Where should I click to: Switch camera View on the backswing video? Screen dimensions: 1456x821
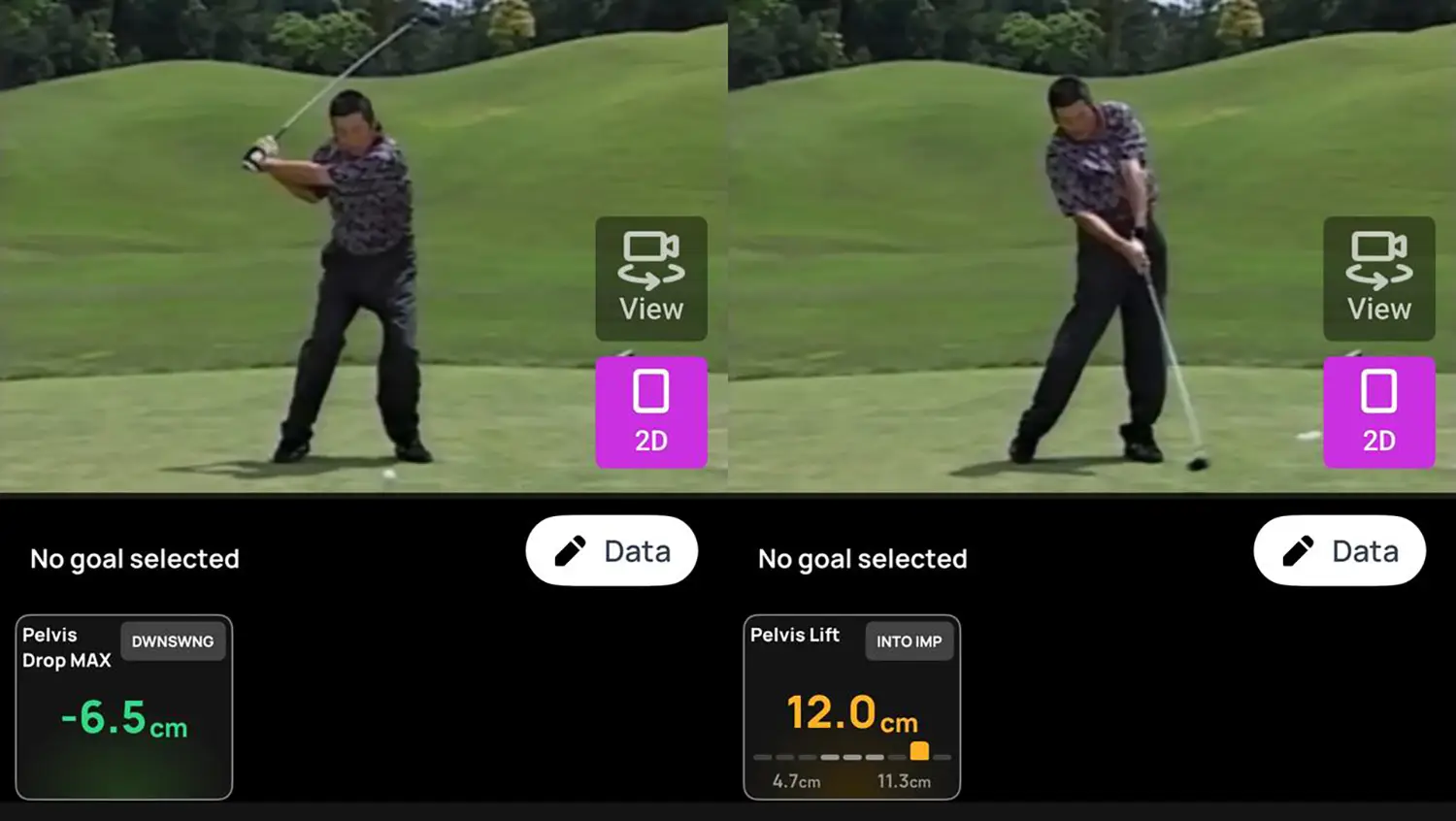point(651,279)
